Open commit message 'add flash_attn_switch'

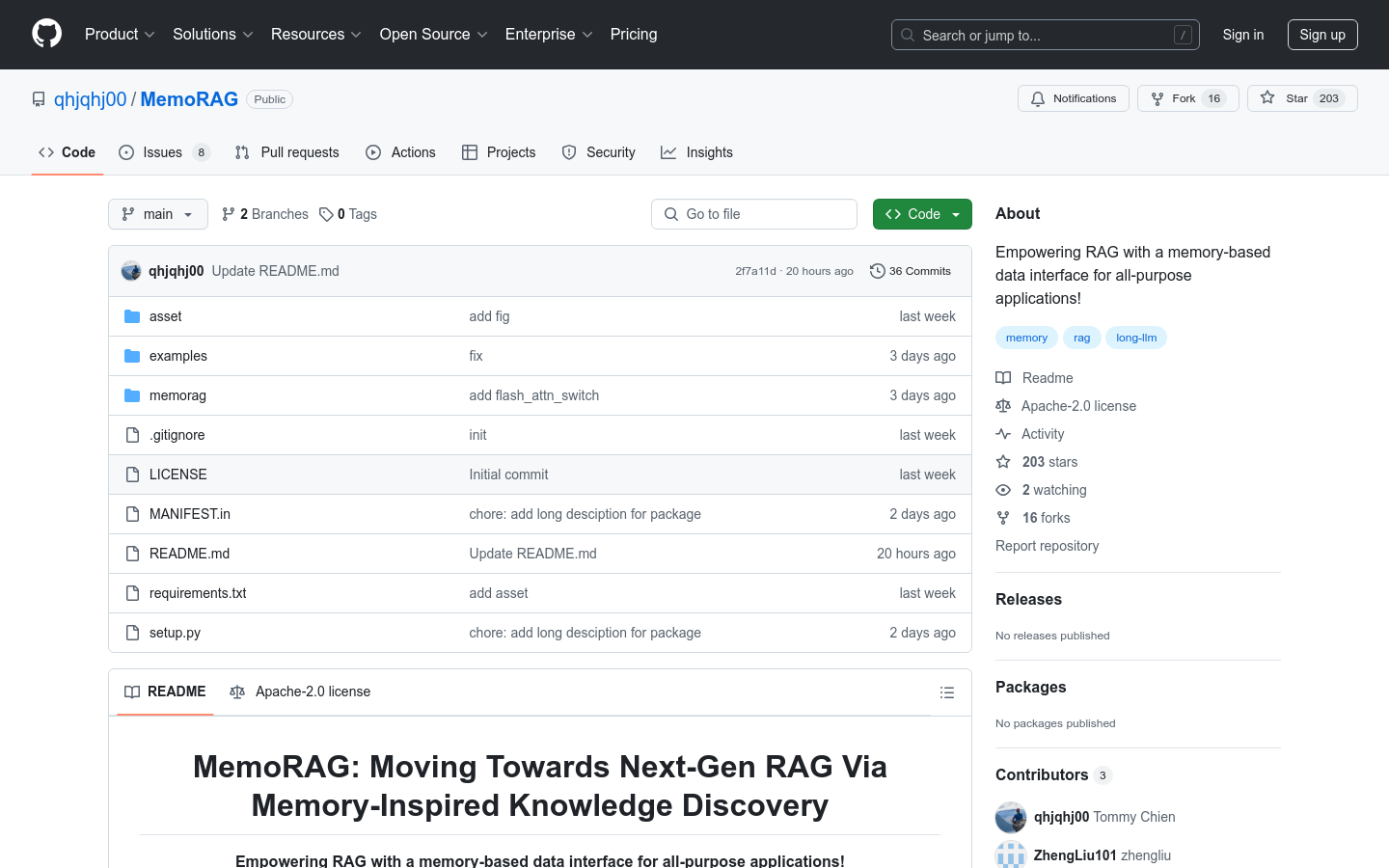534,395
